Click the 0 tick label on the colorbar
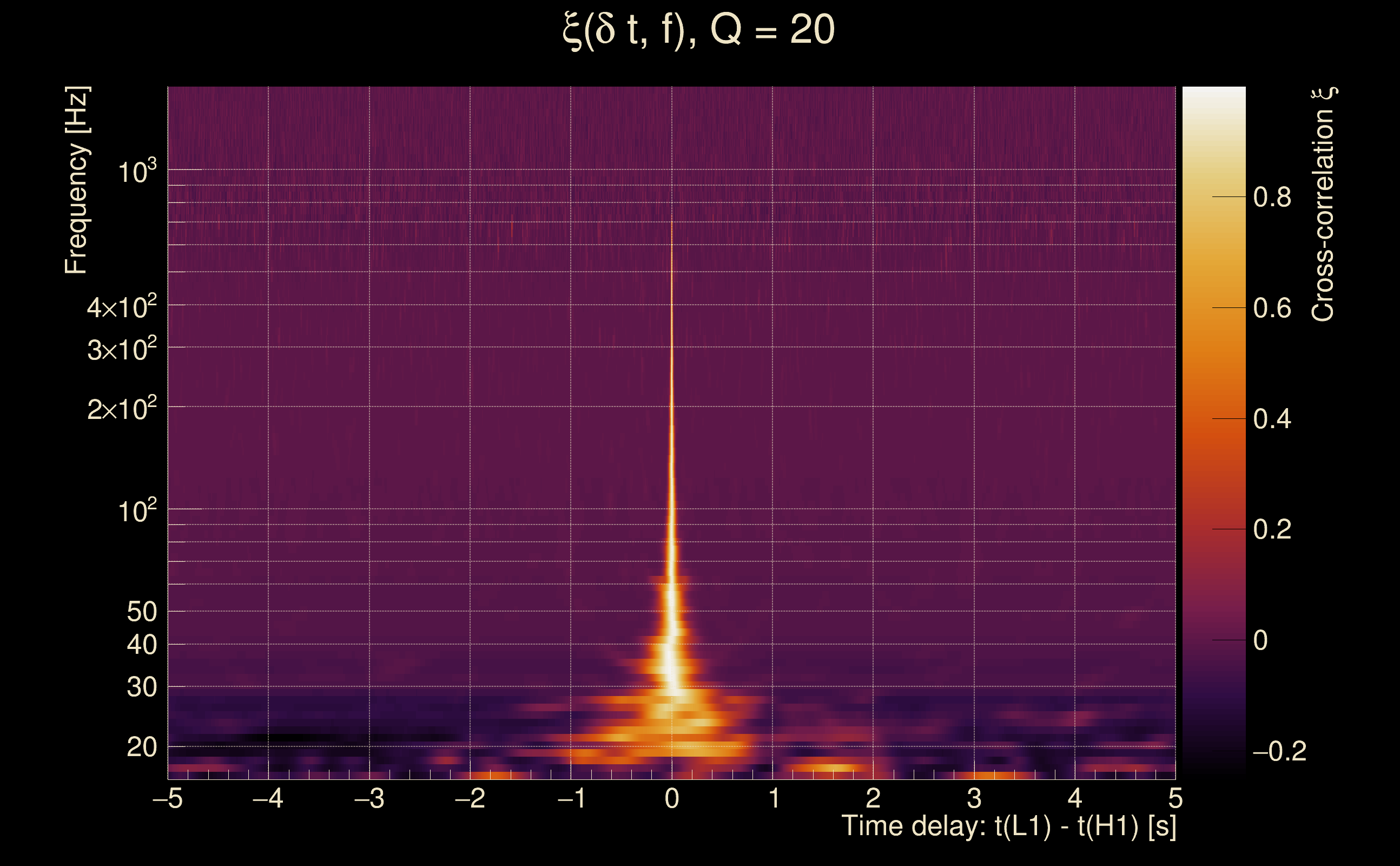The height and width of the screenshot is (866, 1400). (1260, 640)
